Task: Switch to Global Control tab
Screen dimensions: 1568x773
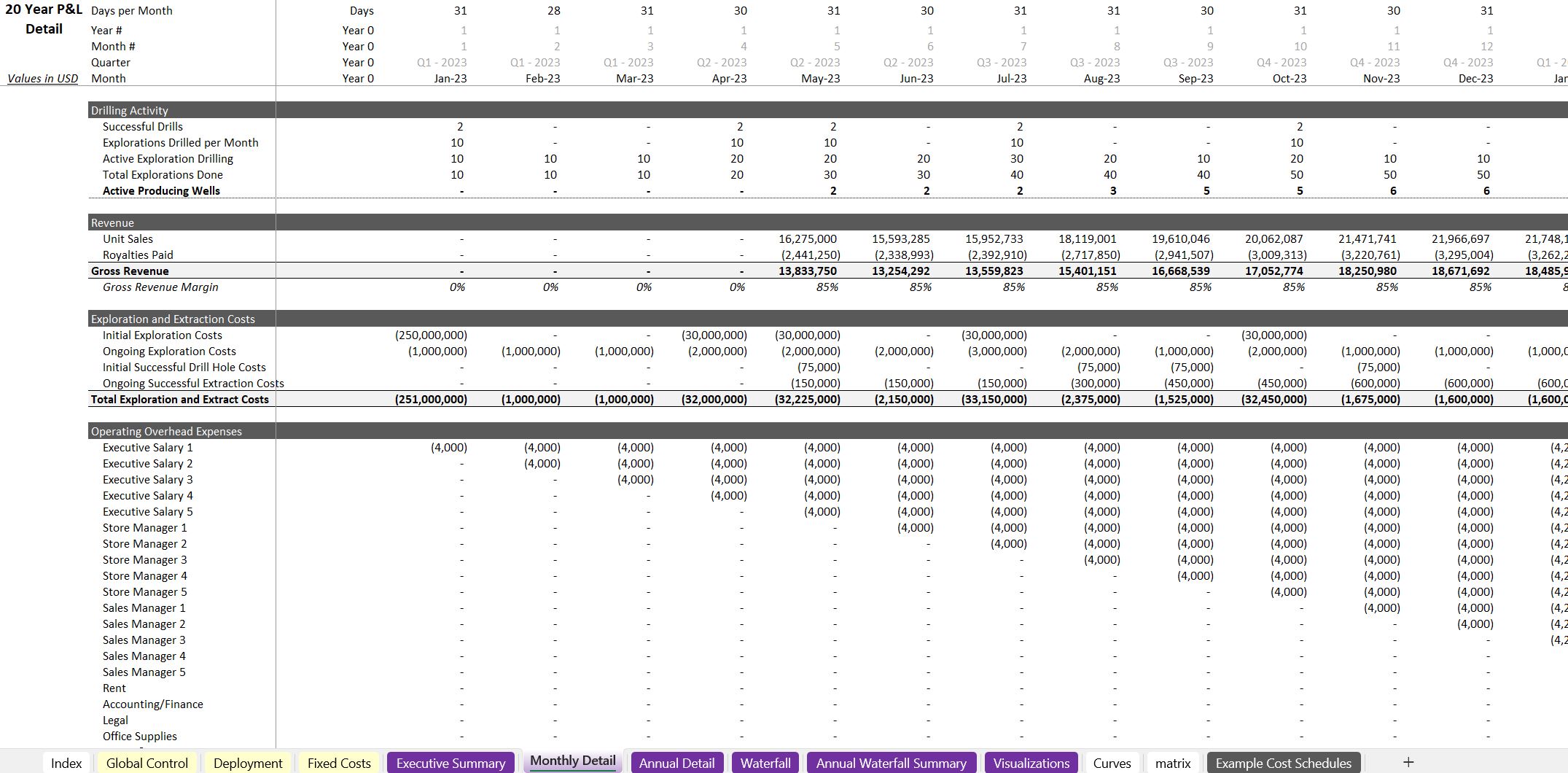Action: [x=147, y=763]
